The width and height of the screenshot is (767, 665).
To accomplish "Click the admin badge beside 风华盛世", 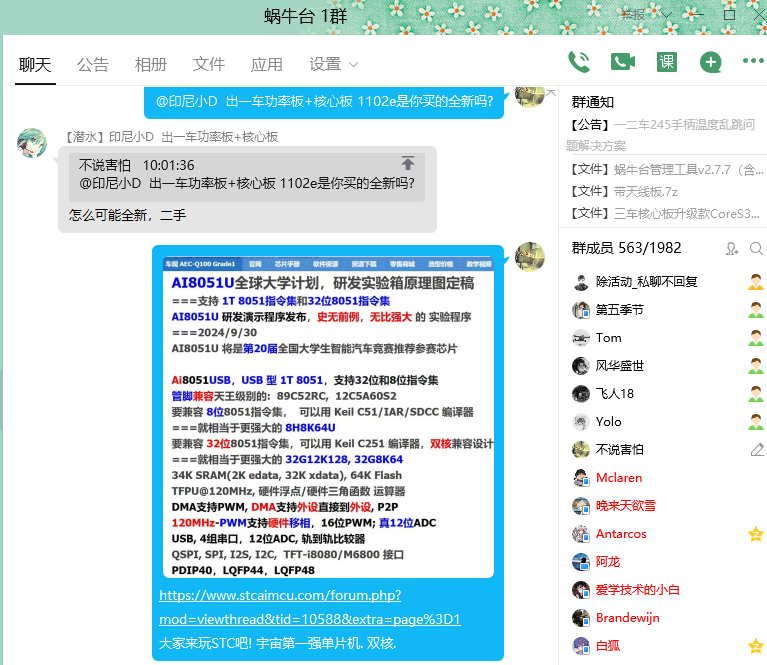I will pos(756,366).
